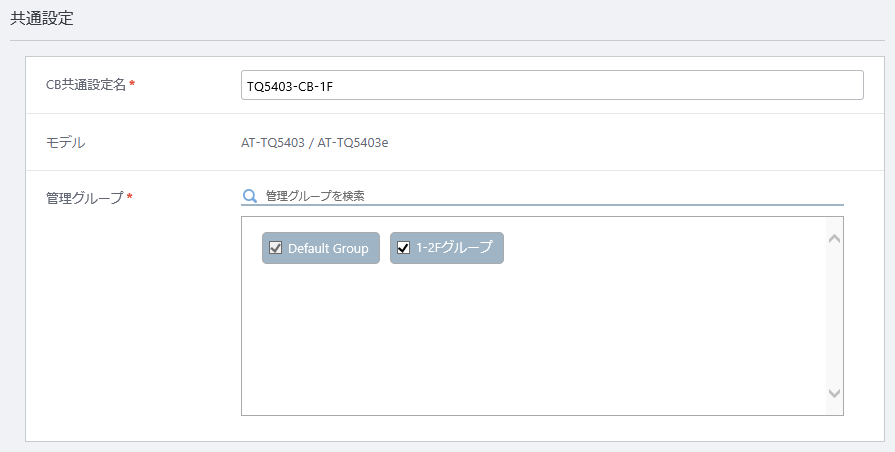Click the red asterisk beside CB共通設定名
The image size is (895, 452).
(132, 84)
